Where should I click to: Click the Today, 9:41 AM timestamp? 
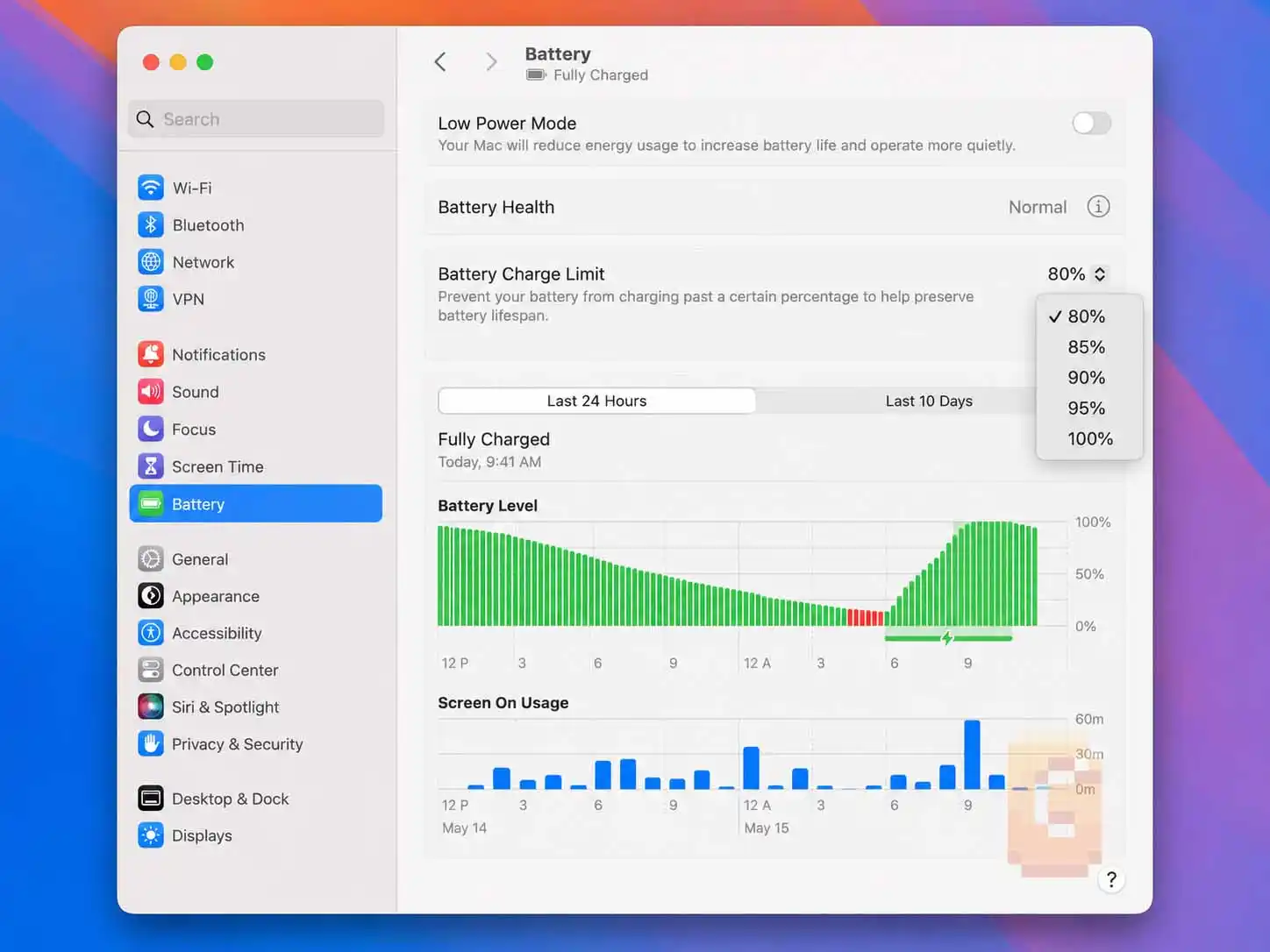[489, 462]
